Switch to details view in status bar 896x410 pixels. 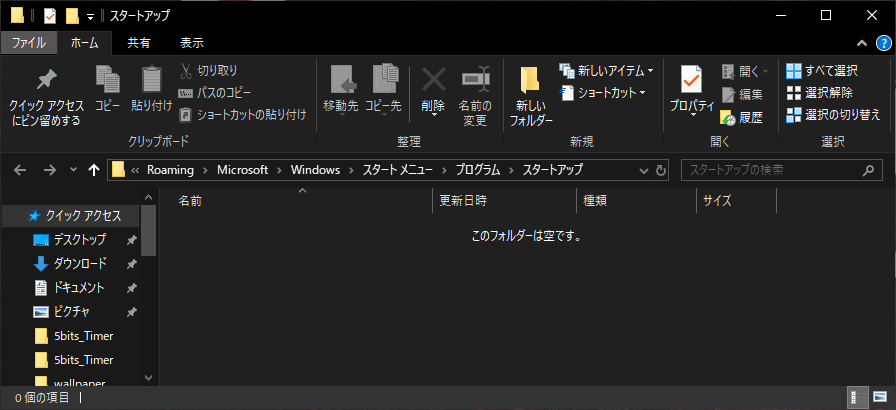857,397
